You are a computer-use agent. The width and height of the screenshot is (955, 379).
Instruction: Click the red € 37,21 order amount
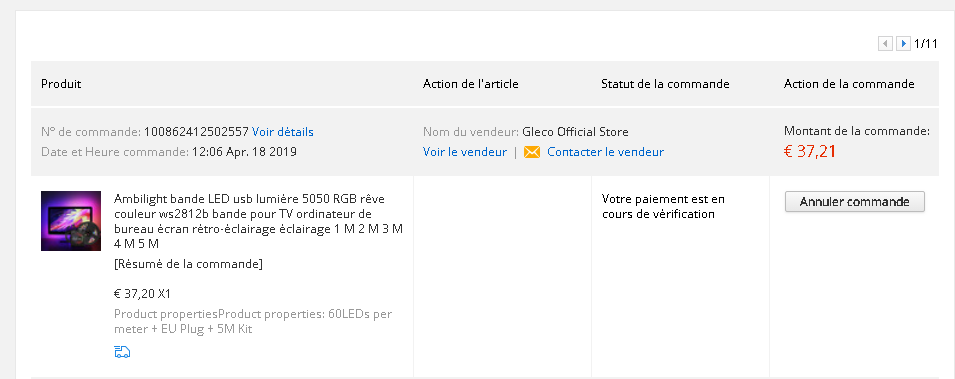click(809, 151)
